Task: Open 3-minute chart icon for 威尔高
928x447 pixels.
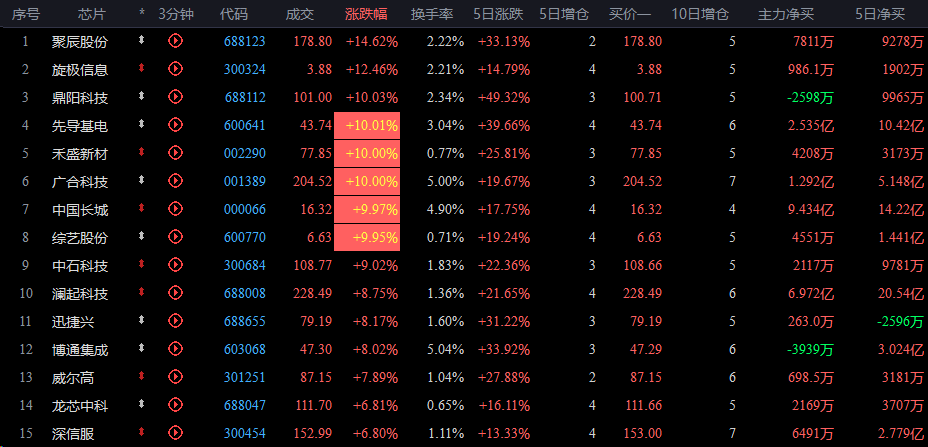Action: tap(175, 377)
